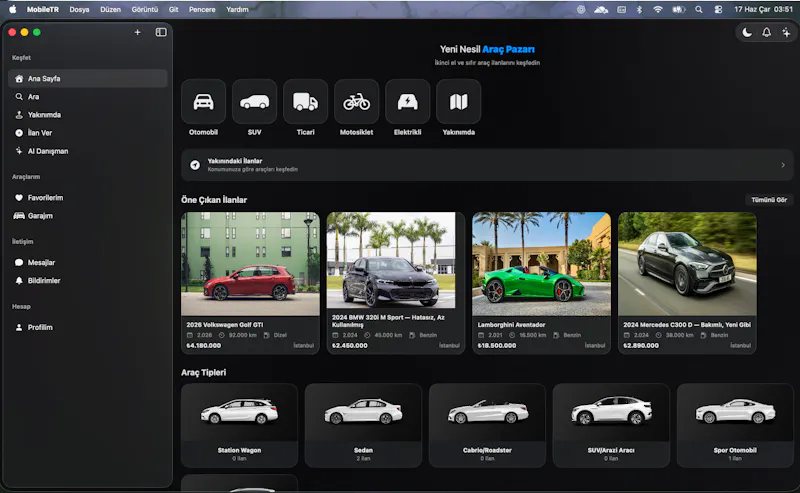The image size is (800, 493).
Task: Open the Motosiklet category icon
Action: point(356,102)
